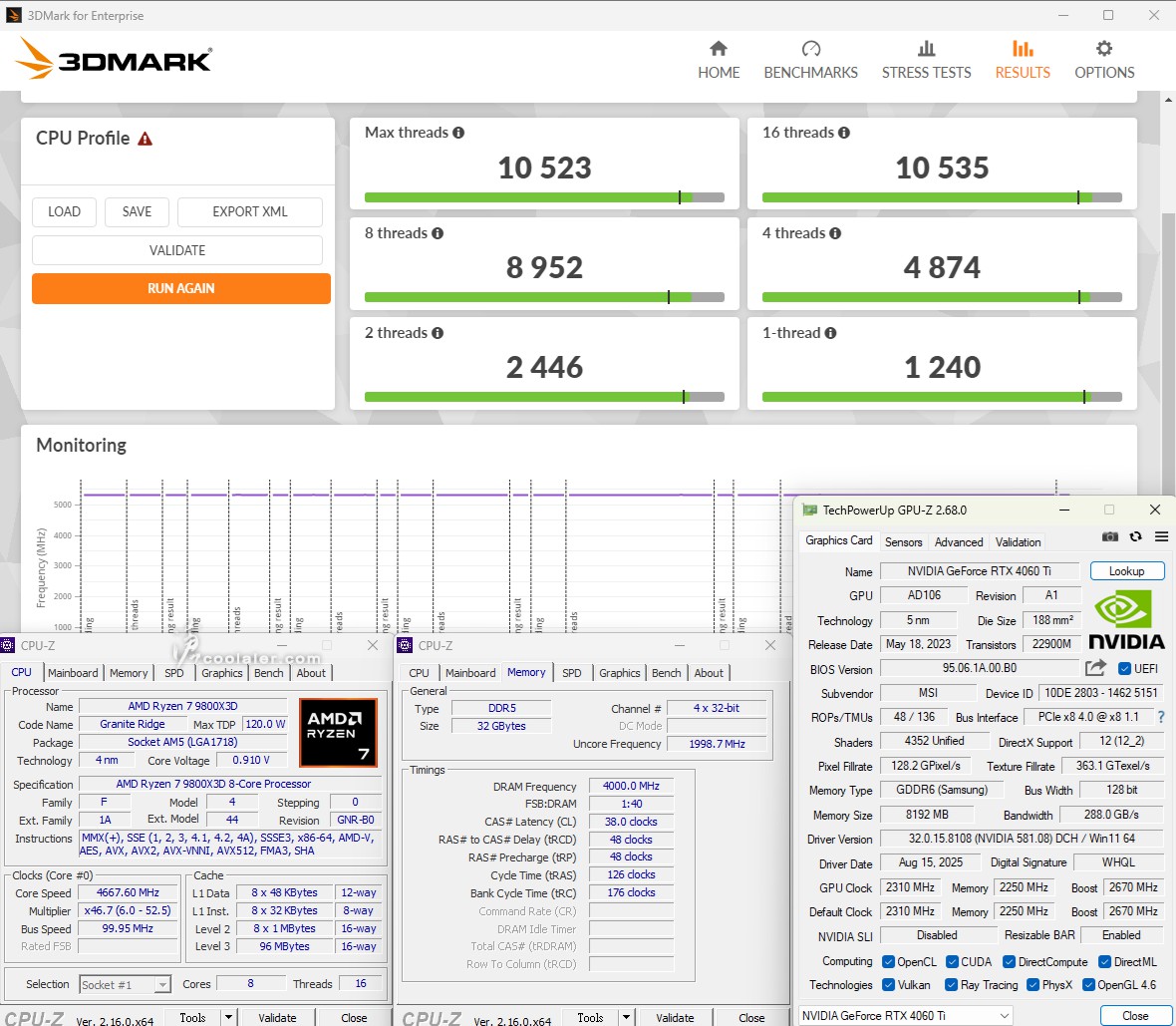This screenshot has width=1176, height=1026.
Task: Click the BIOS share/export arrow icon
Action: pos(1095,668)
